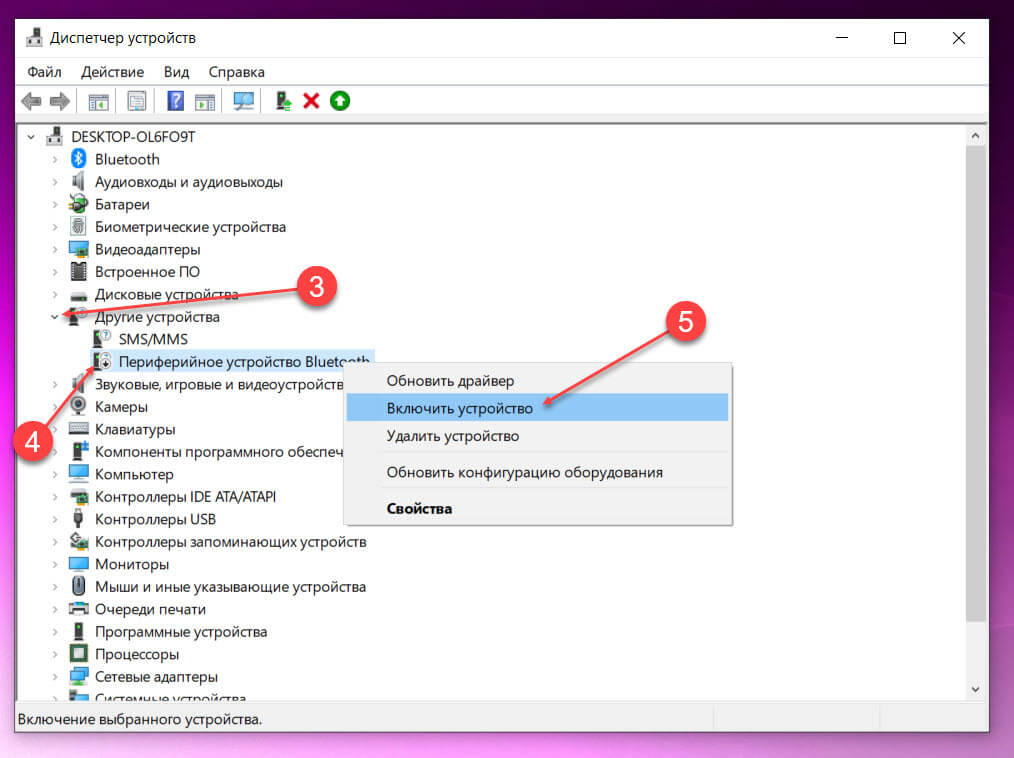The height and width of the screenshot is (758, 1014).
Task: Click the USB plug icon for Контроллеры USB
Action: click(78, 519)
